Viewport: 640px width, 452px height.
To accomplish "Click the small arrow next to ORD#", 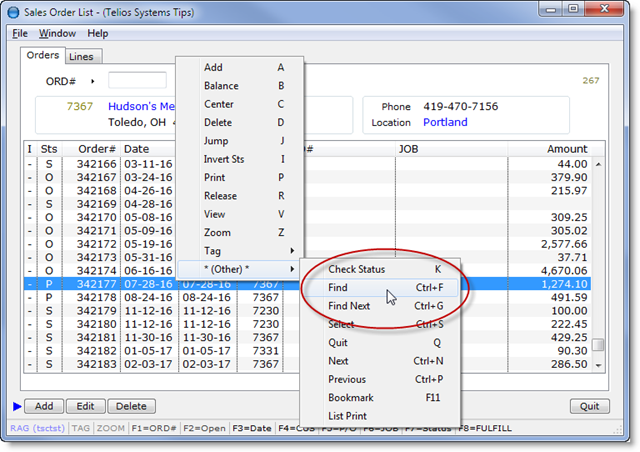I will tap(93, 80).
